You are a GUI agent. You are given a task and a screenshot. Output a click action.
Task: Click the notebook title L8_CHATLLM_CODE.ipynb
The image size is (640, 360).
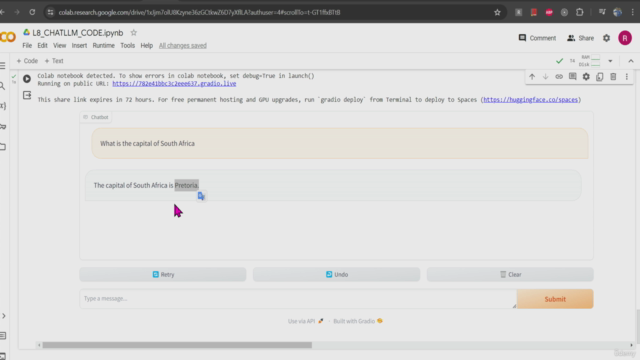[x=78, y=33]
